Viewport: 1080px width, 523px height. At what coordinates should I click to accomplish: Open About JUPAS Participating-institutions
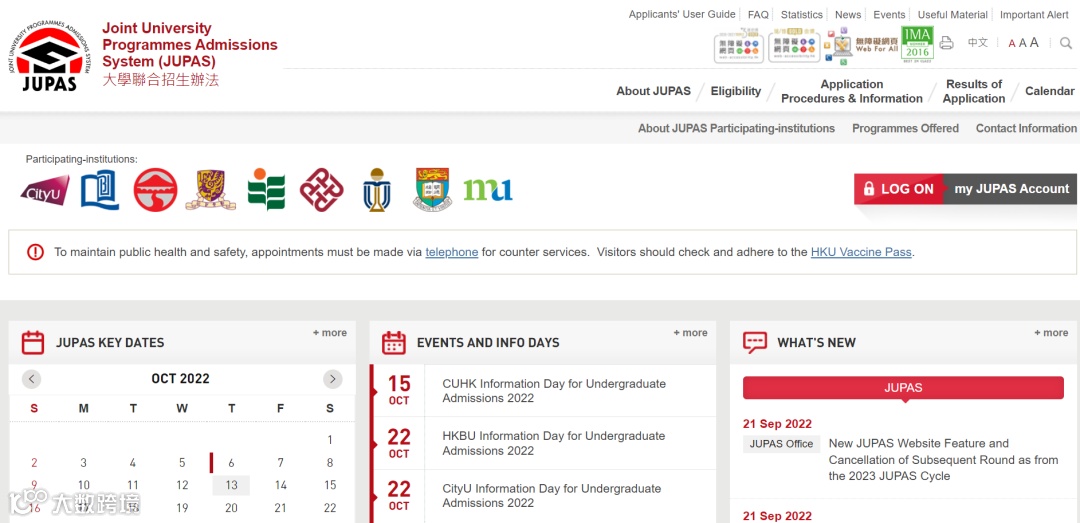[x=736, y=128]
